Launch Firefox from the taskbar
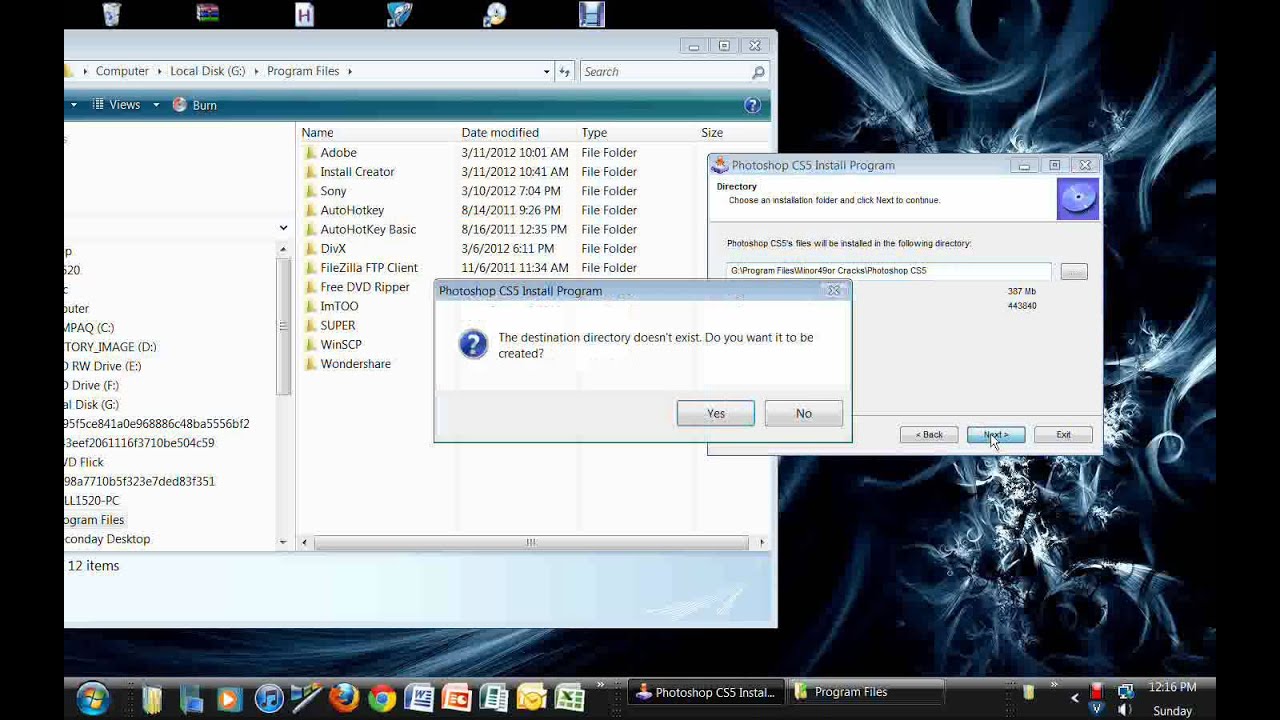 point(344,697)
